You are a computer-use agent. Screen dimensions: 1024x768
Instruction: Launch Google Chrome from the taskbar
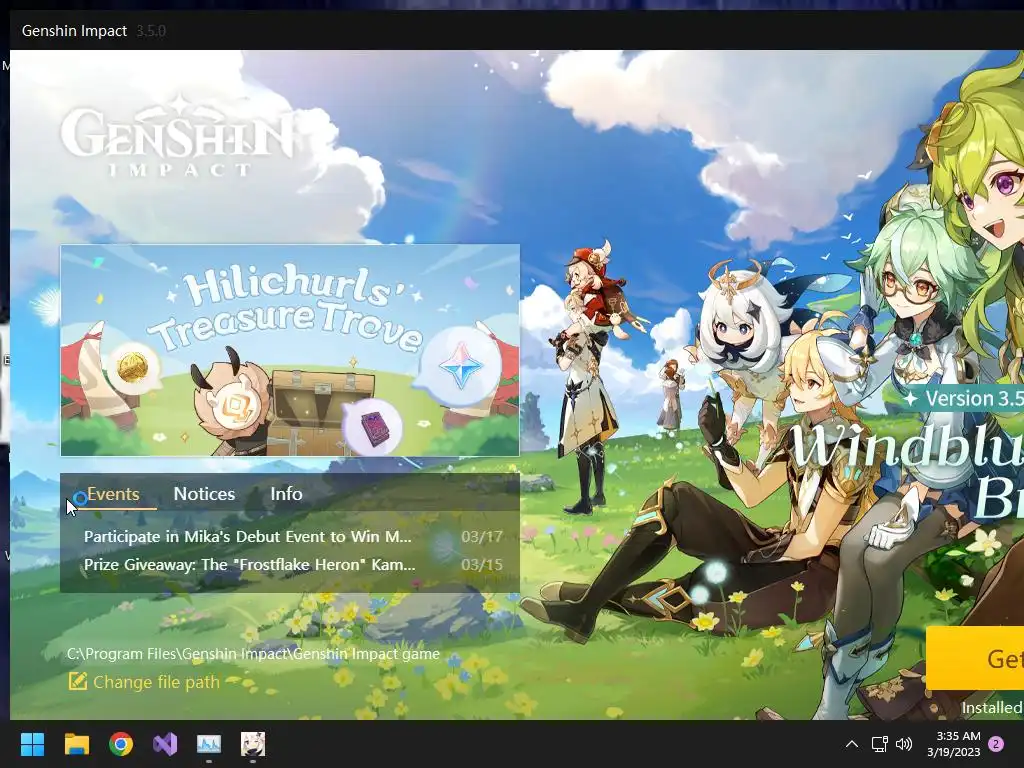pos(121,744)
